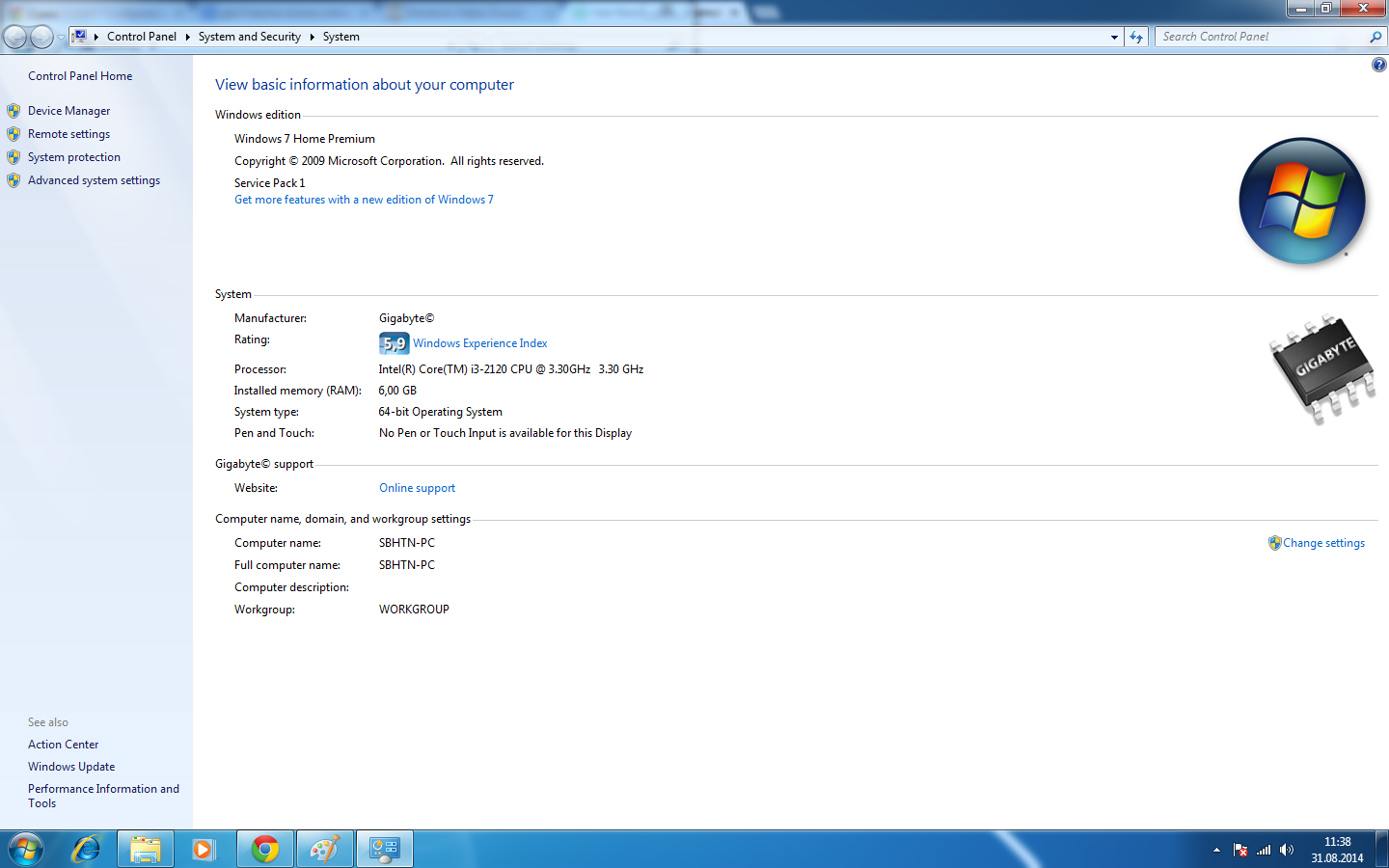This screenshot has height=868, width=1389.
Task: Click the search magnifier icon
Action: (x=1375, y=37)
